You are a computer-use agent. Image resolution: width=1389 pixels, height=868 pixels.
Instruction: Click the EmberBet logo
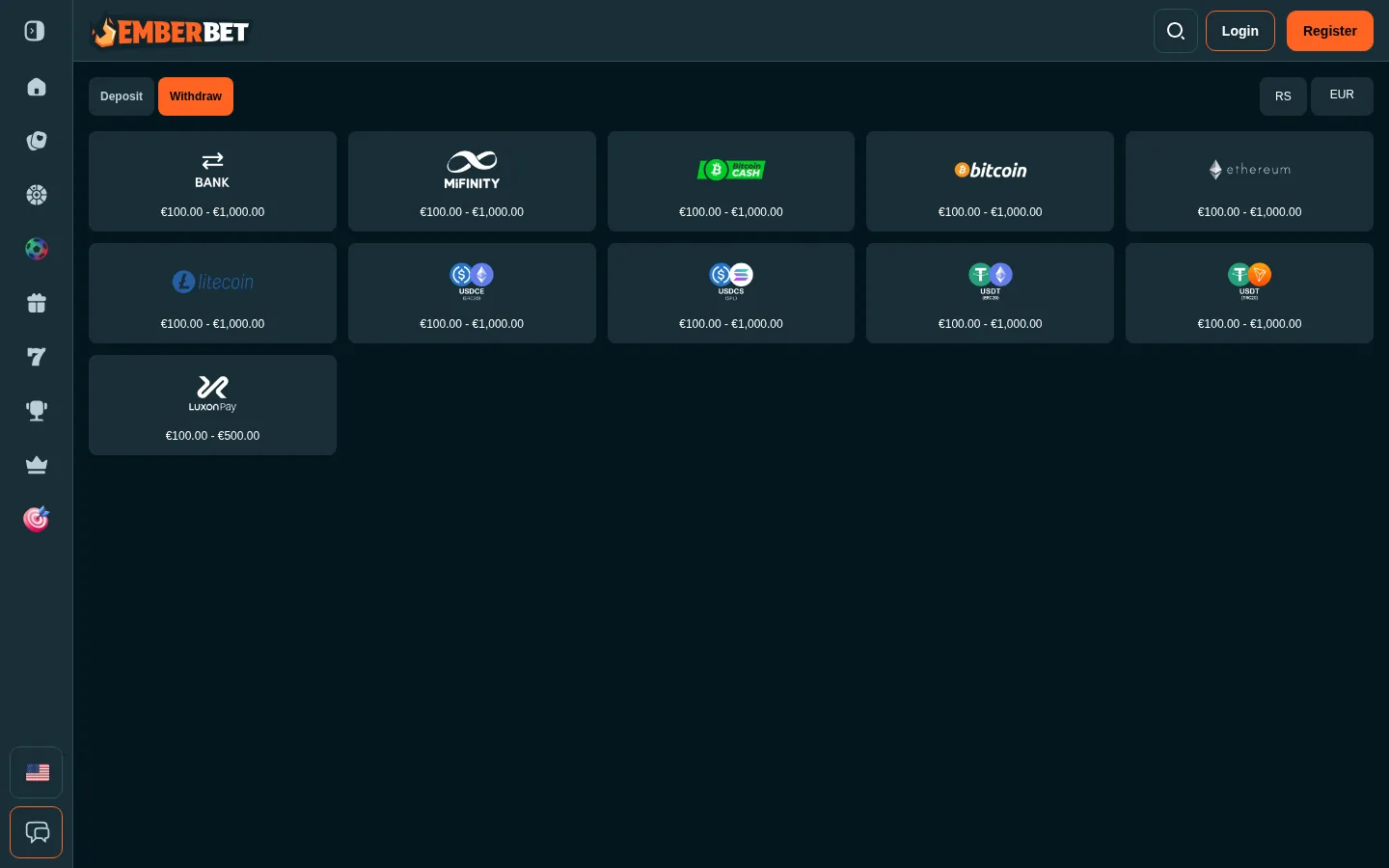[170, 31]
